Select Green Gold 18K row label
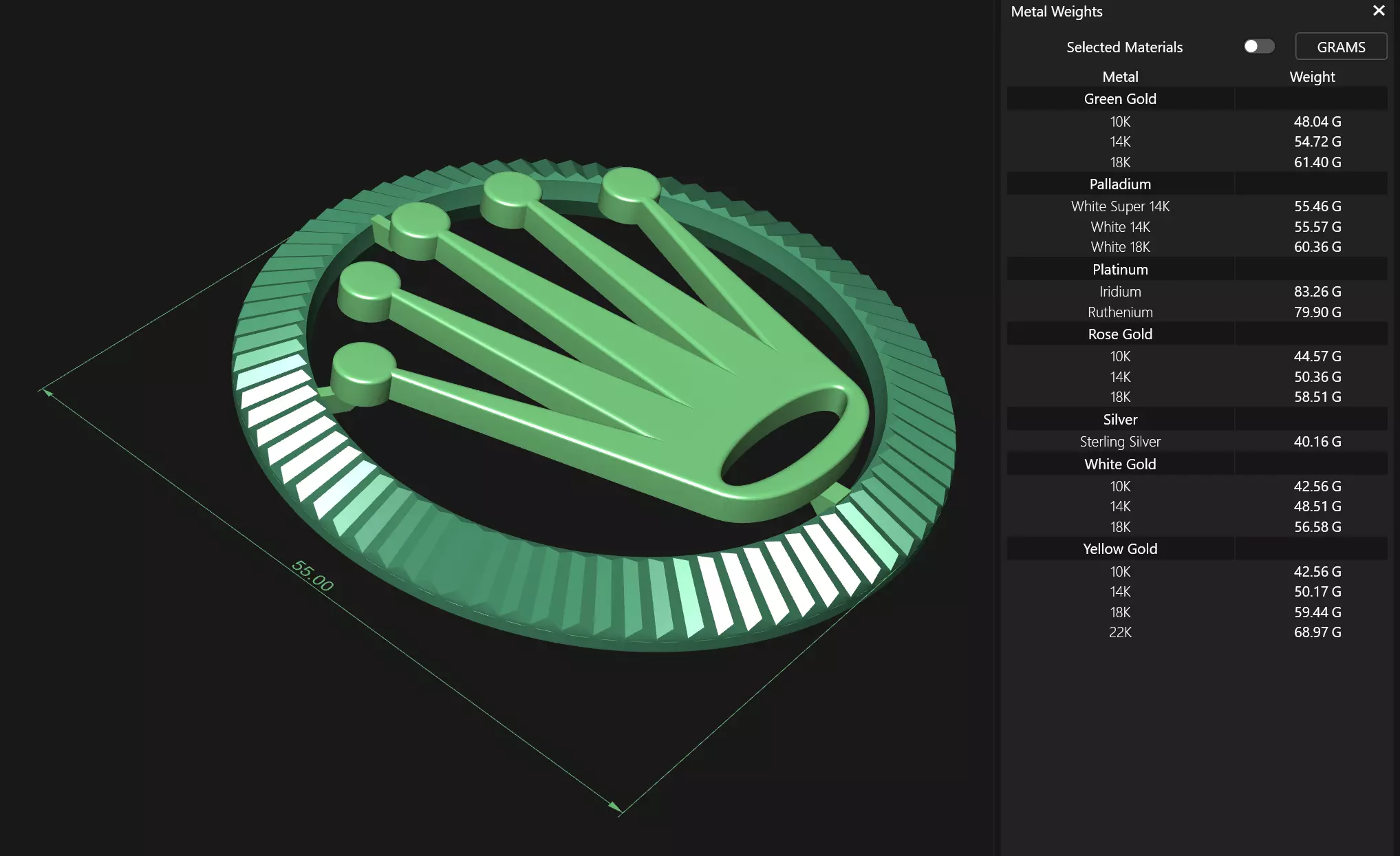The height and width of the screenshot is (856, 1400). tap(1120, 162)
